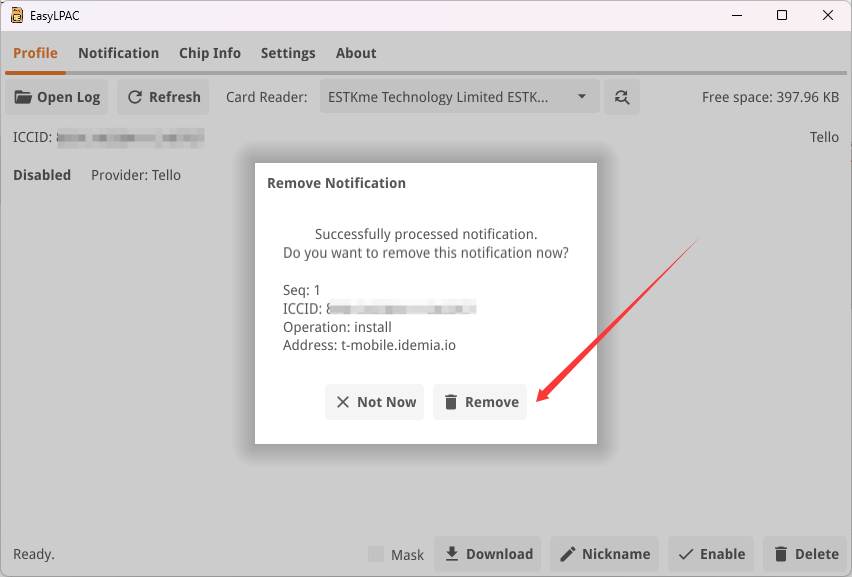The width and height of the screenshot is (852, 577).
Task: Click the EasyLPAC app icon in title bar
Action: tap(16, 15)
